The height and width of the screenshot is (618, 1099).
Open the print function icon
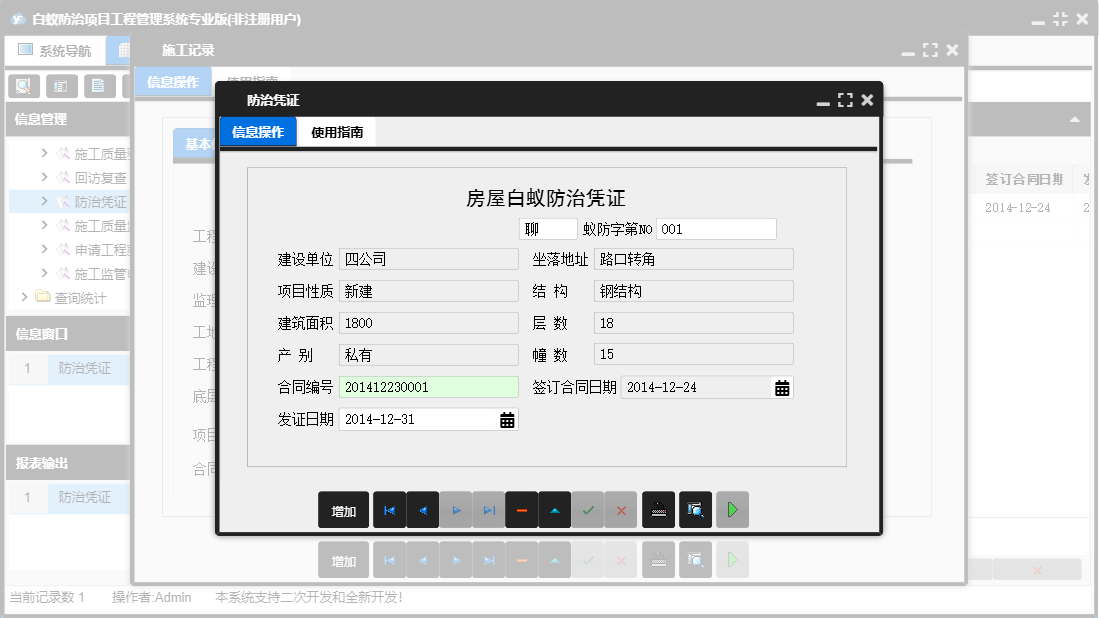(x=658, y=509)
